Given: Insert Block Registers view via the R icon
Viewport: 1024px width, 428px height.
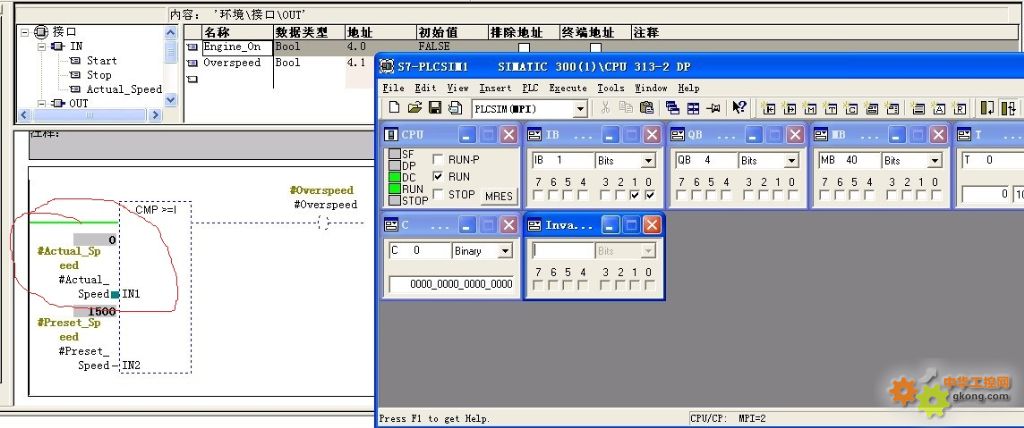Looking at the screenshot, I should (959, 108).
